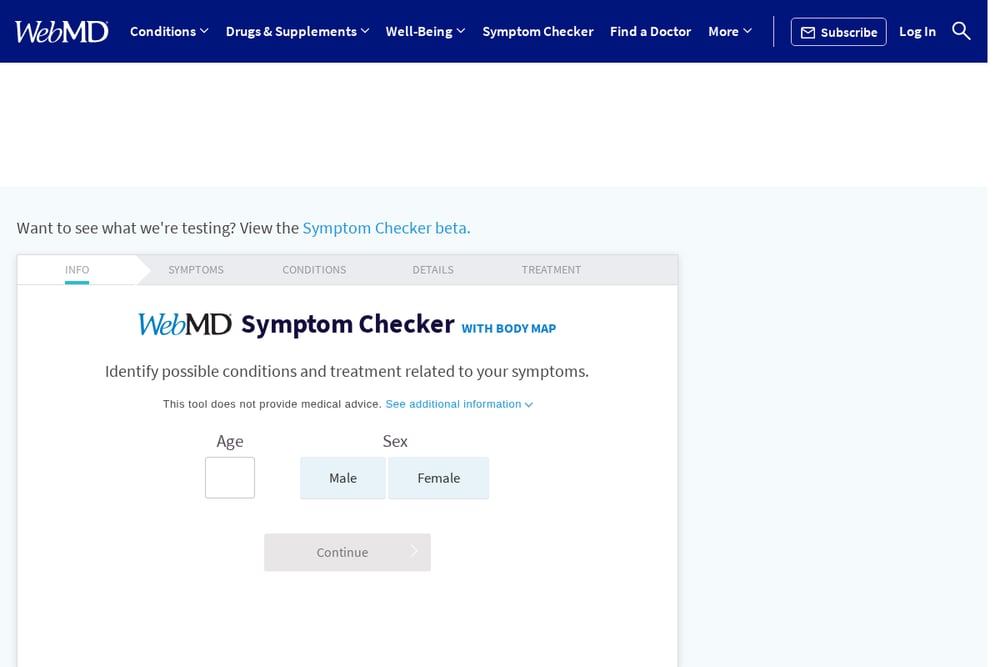Image resolution: width=1000 pixels, height=667 pixels.
Task: Click the arrow icon on Continue button
Action: click(414, 552)
